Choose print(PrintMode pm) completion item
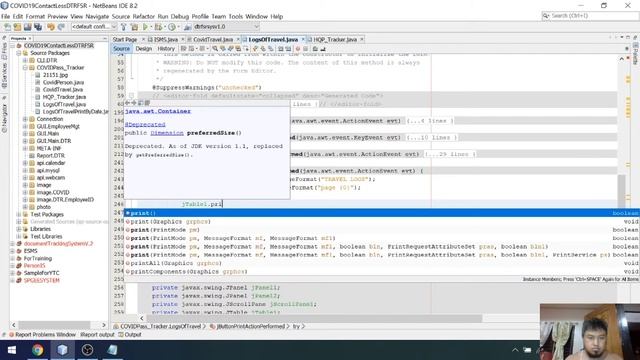Image resolution: width=640 pixels, height=360 pixels. (382, 230)
